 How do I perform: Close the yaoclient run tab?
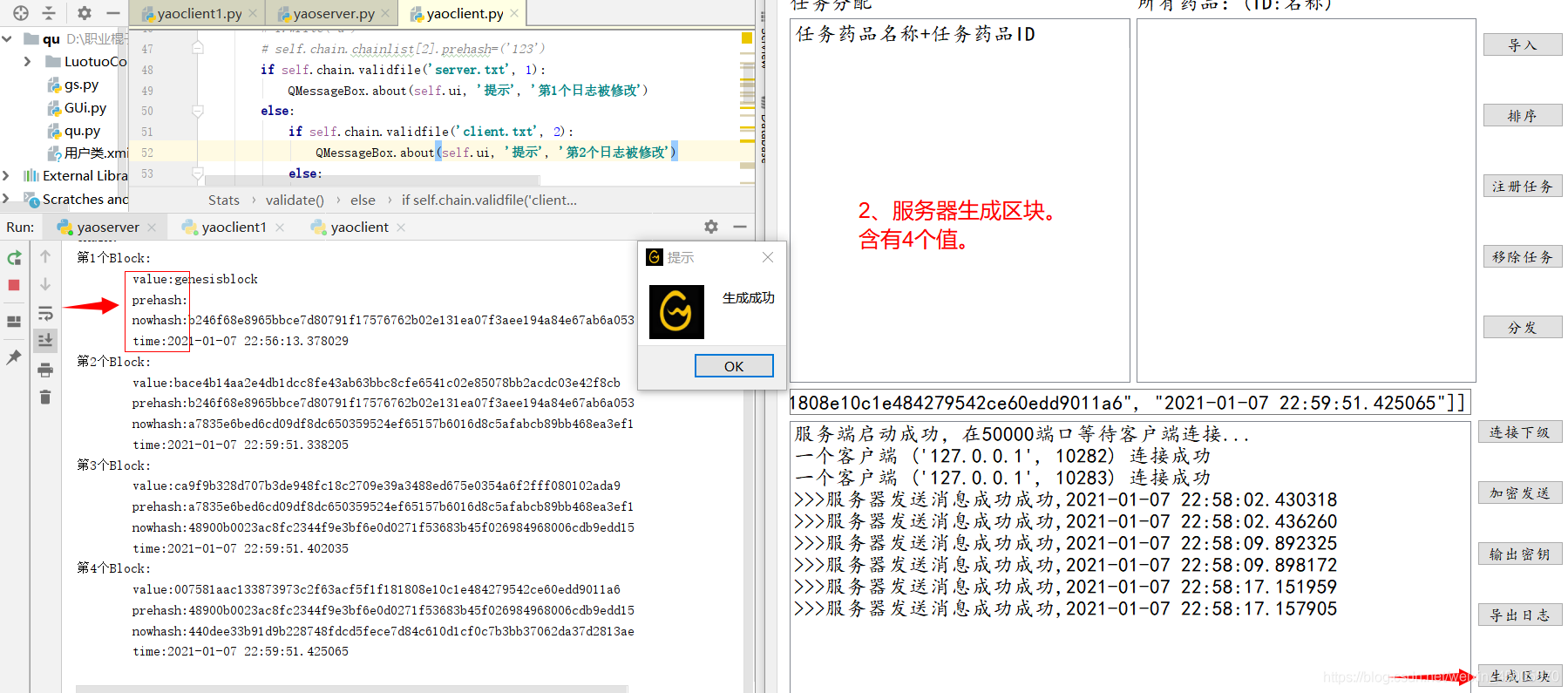401,227
